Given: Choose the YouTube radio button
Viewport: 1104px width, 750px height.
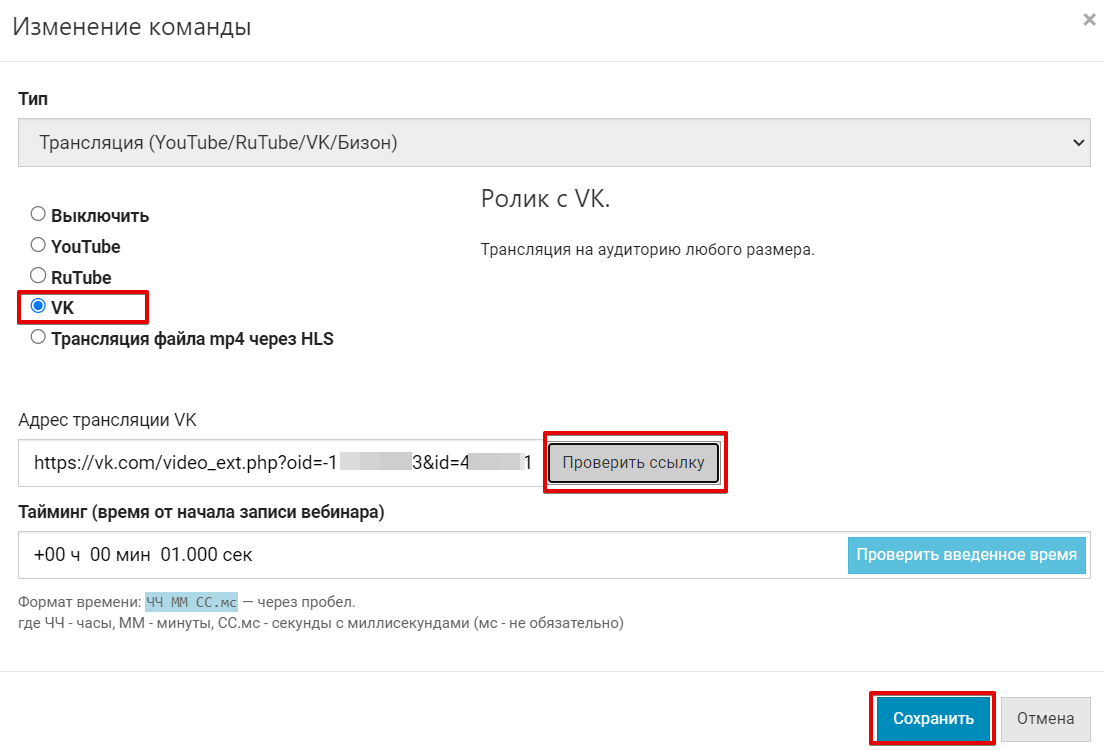Looking at the screenshot, I should [38, 245].
